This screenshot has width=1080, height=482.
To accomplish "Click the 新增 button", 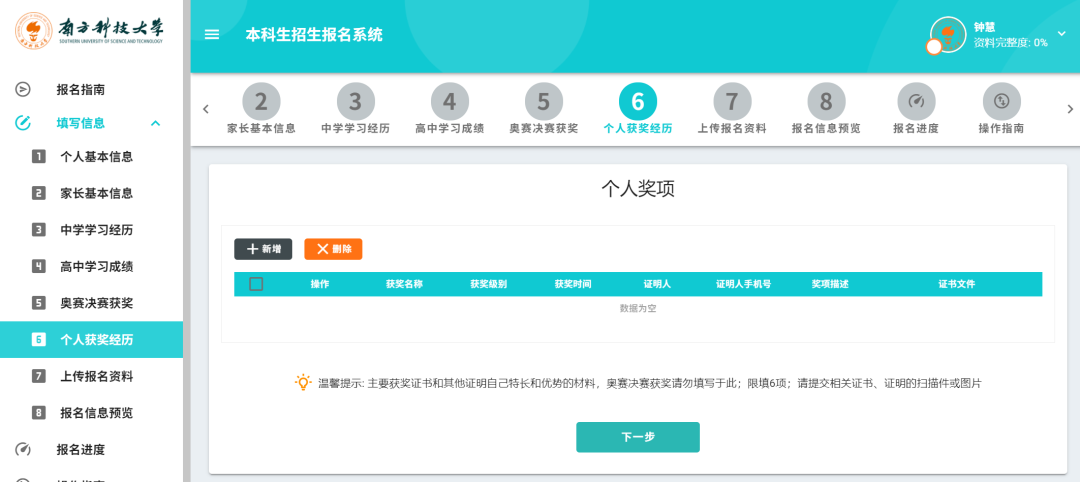I will (x=263, y=249).
